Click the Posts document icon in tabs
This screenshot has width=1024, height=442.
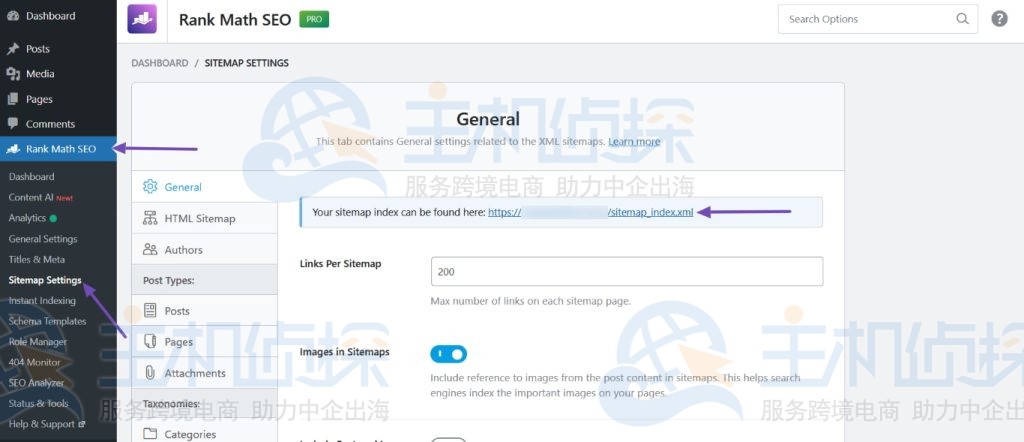(x=150, y=311)
